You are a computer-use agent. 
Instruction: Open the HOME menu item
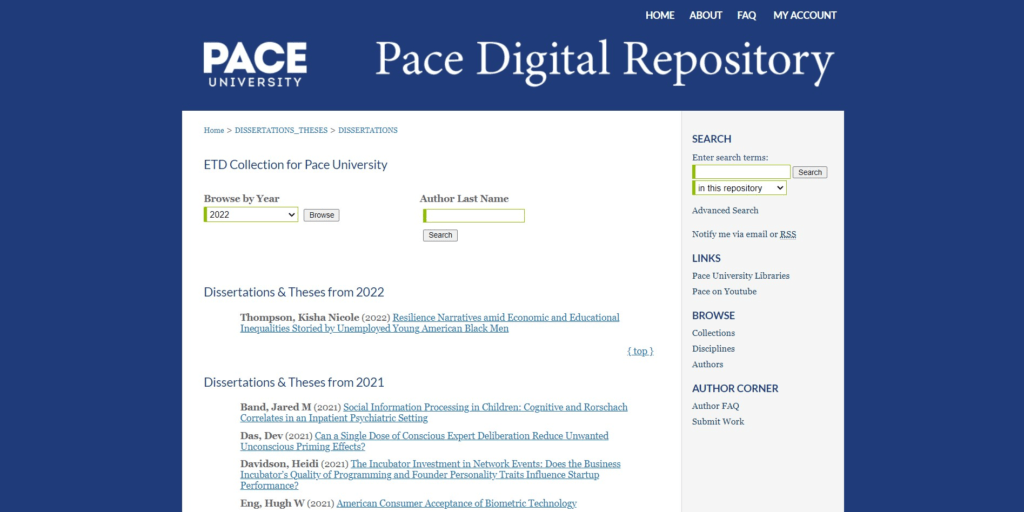pos(660,15)
